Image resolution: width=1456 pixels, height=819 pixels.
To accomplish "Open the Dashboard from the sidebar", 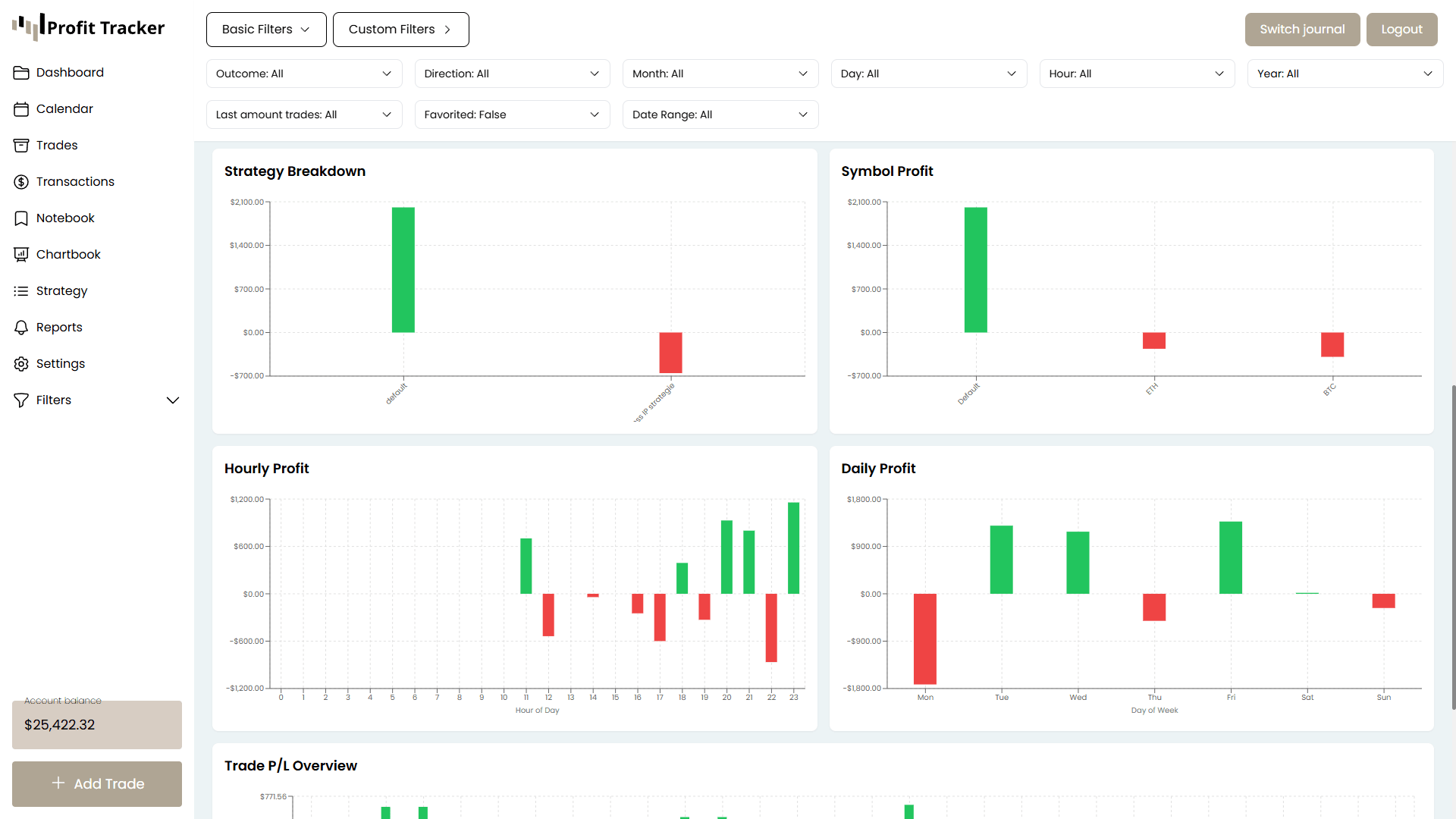I will tap(22, 72).
